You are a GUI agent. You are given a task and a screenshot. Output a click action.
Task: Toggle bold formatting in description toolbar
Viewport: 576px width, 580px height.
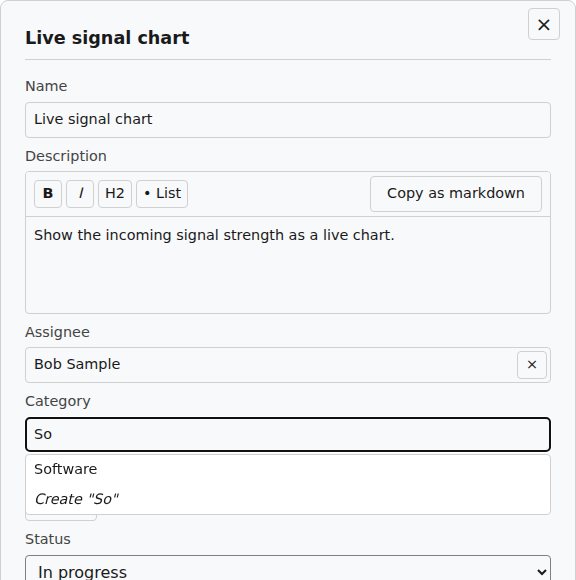tap(48, 194)
